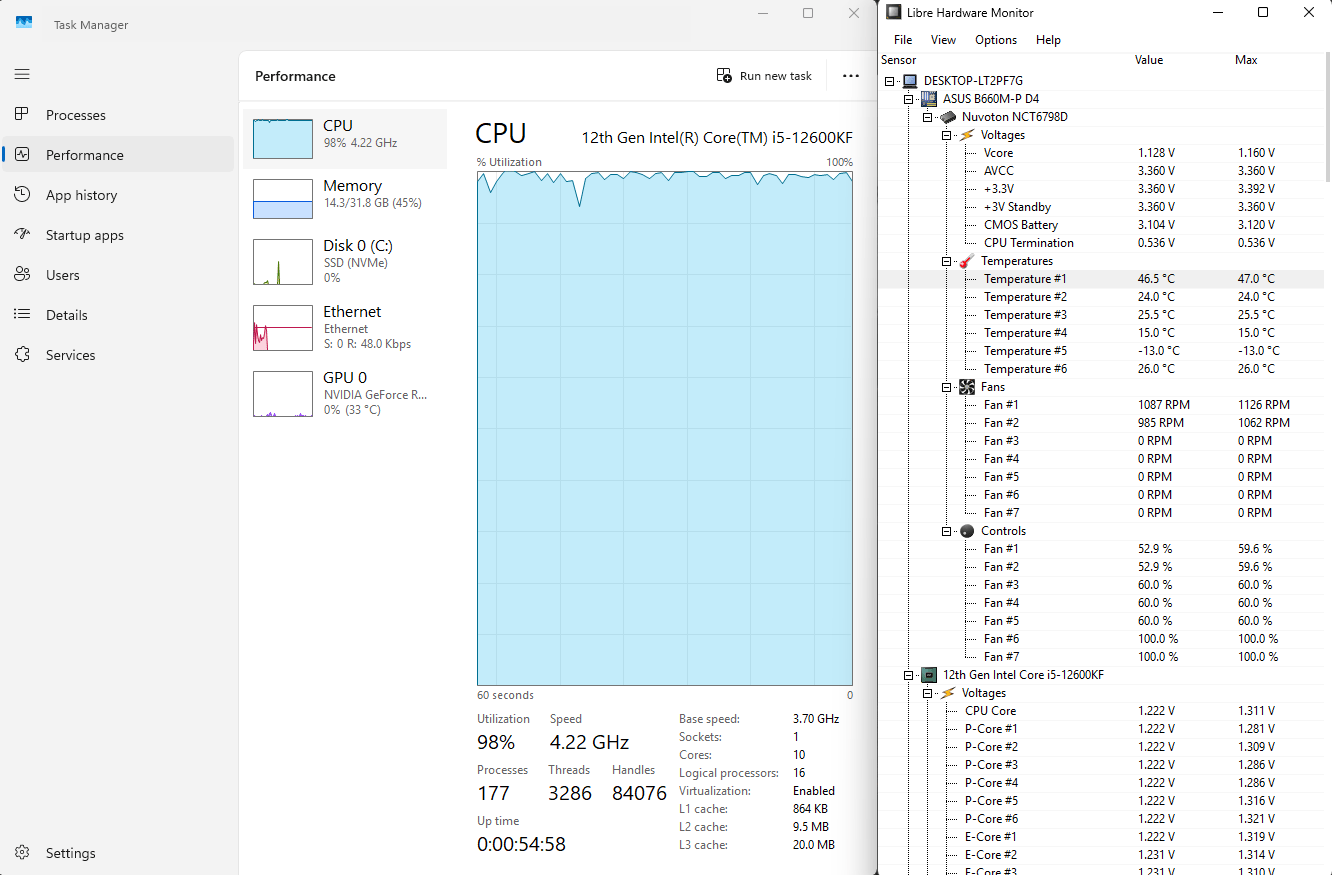Click the Up time value 0:00:54:58
The height and width of the screenshot is (875, 1332).
click(521, 844)
